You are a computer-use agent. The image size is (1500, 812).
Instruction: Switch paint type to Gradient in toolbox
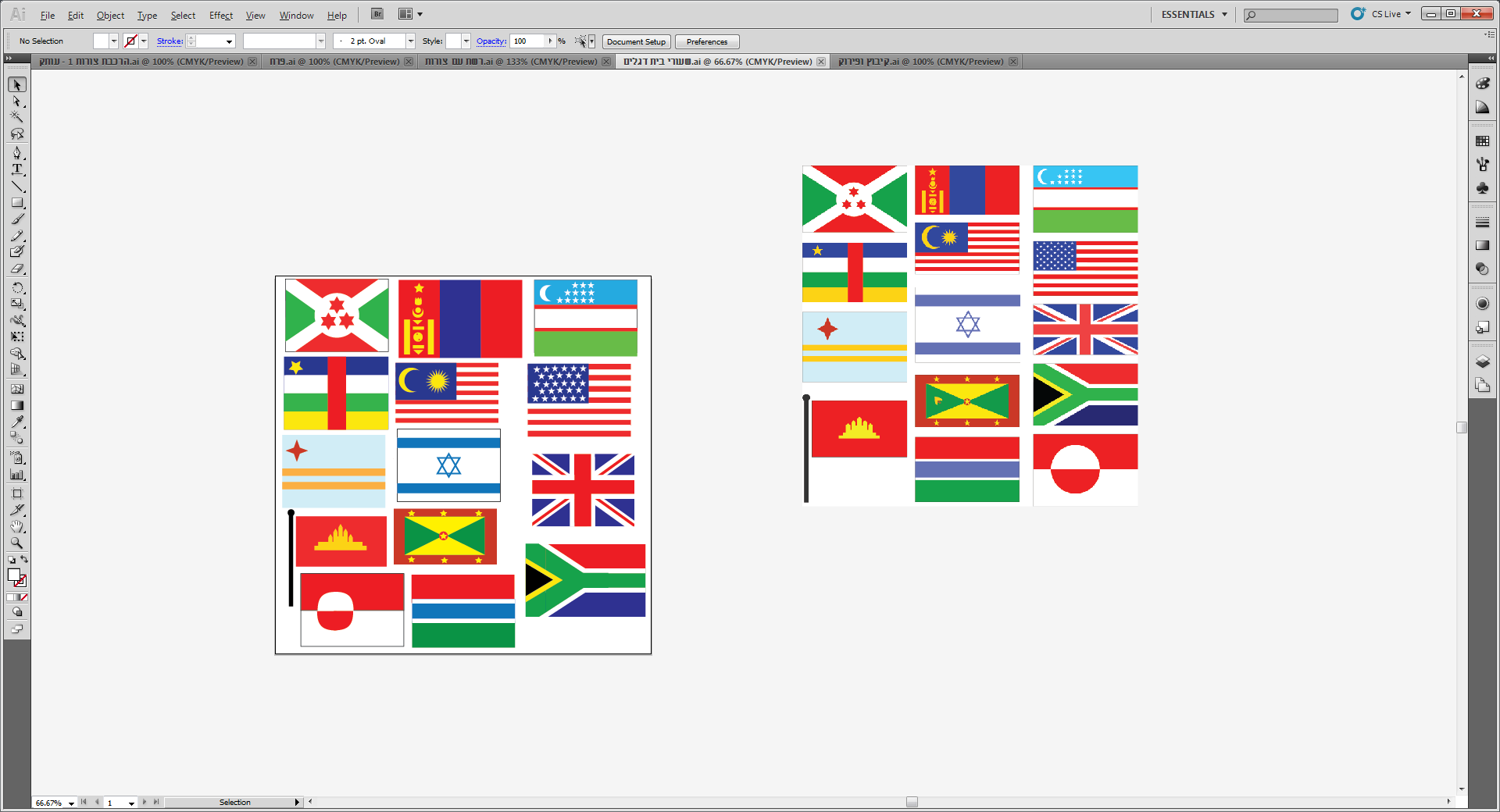pyautogui.click(x=17, y=597)
